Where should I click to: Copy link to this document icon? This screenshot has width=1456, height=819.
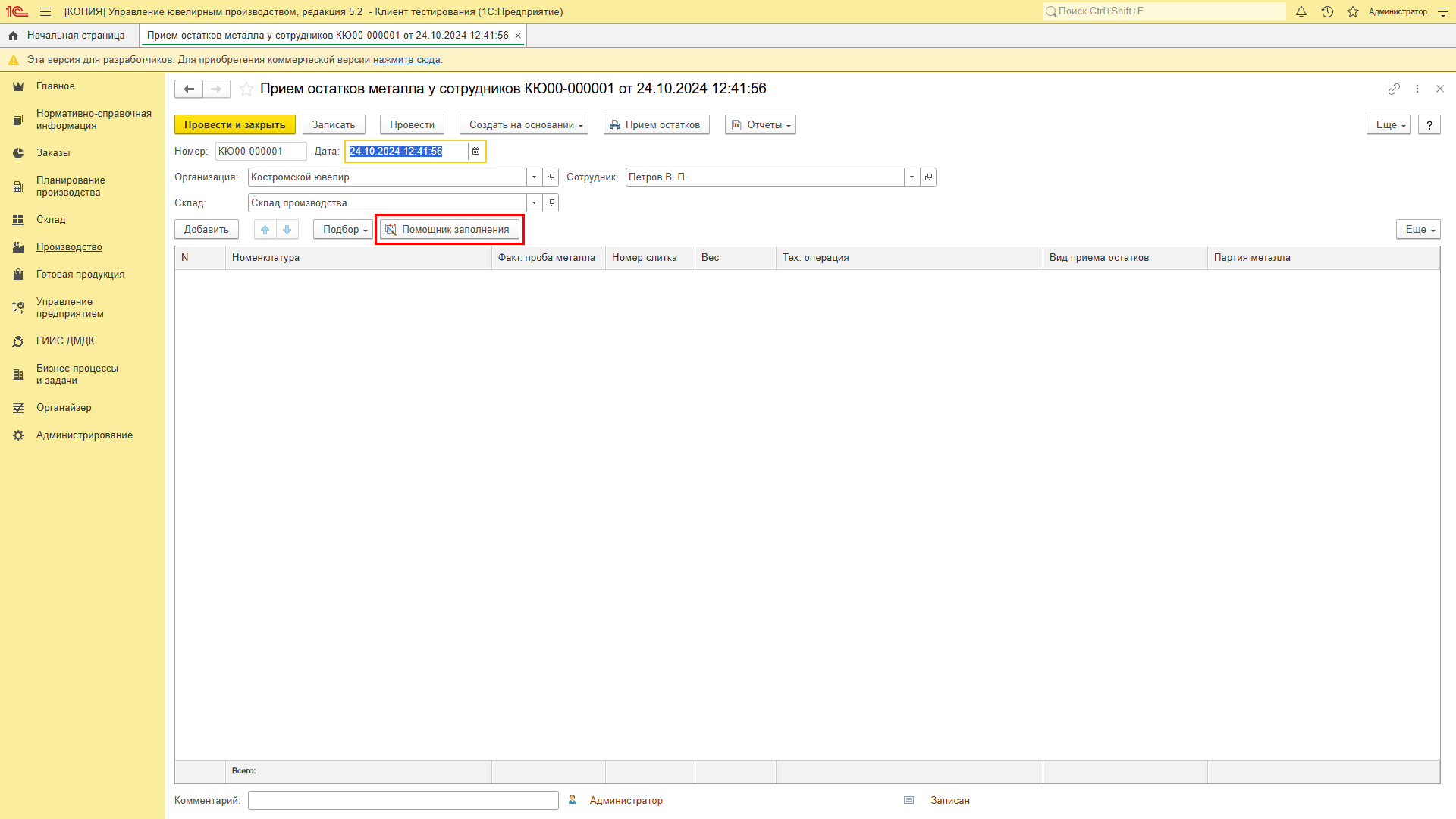point(1394,89)
